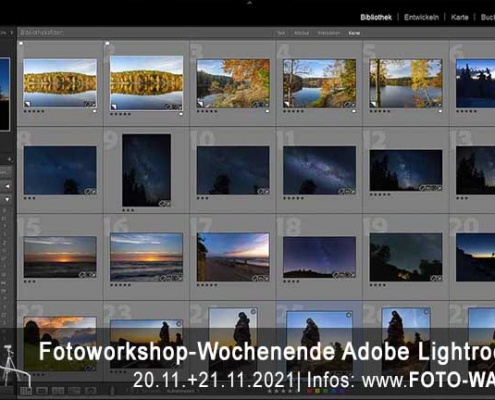Select night sky photo number 10
This screenshot has height=400, width=495.
point(233,170)
